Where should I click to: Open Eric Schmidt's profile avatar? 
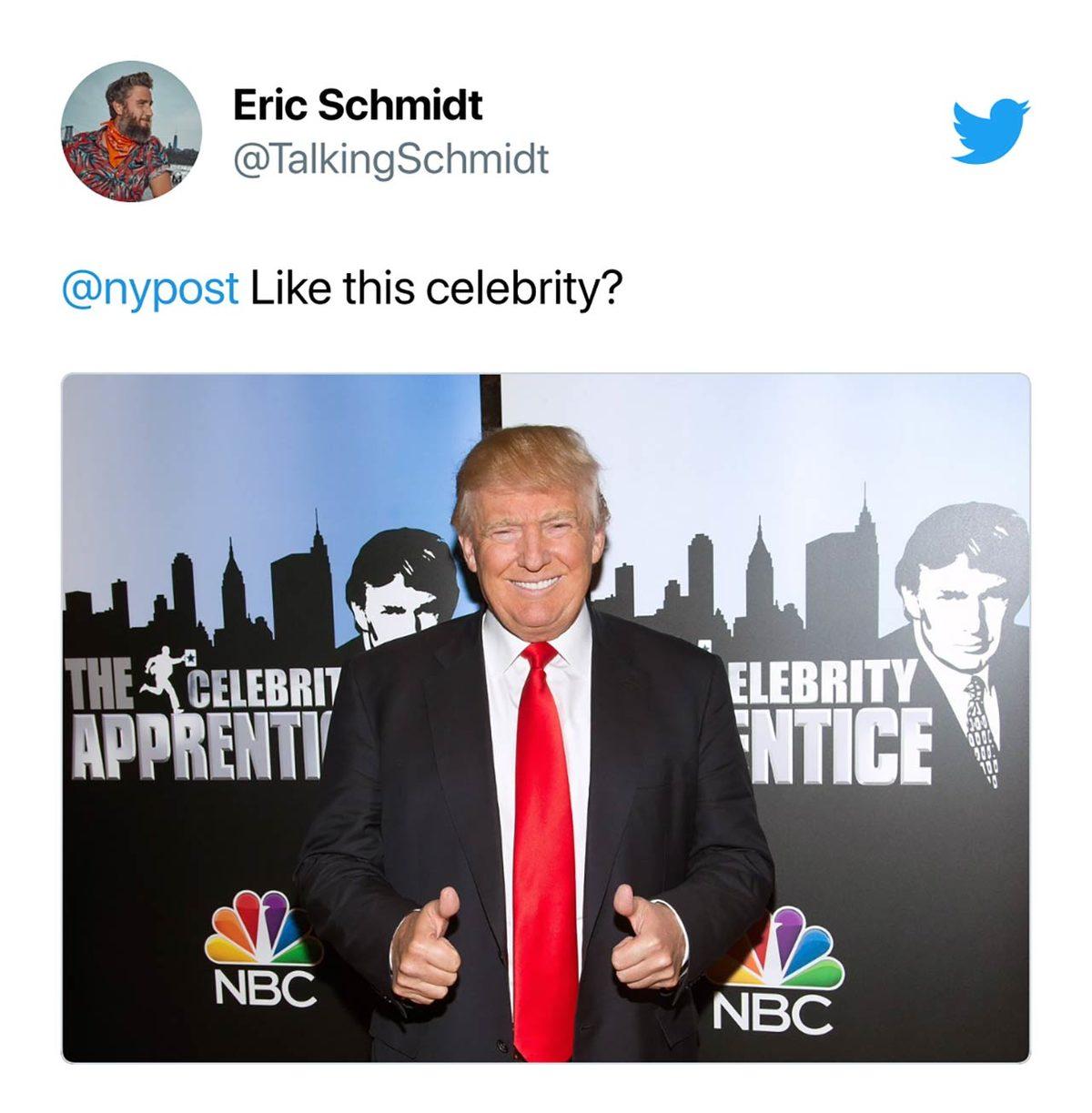point(131,131)
